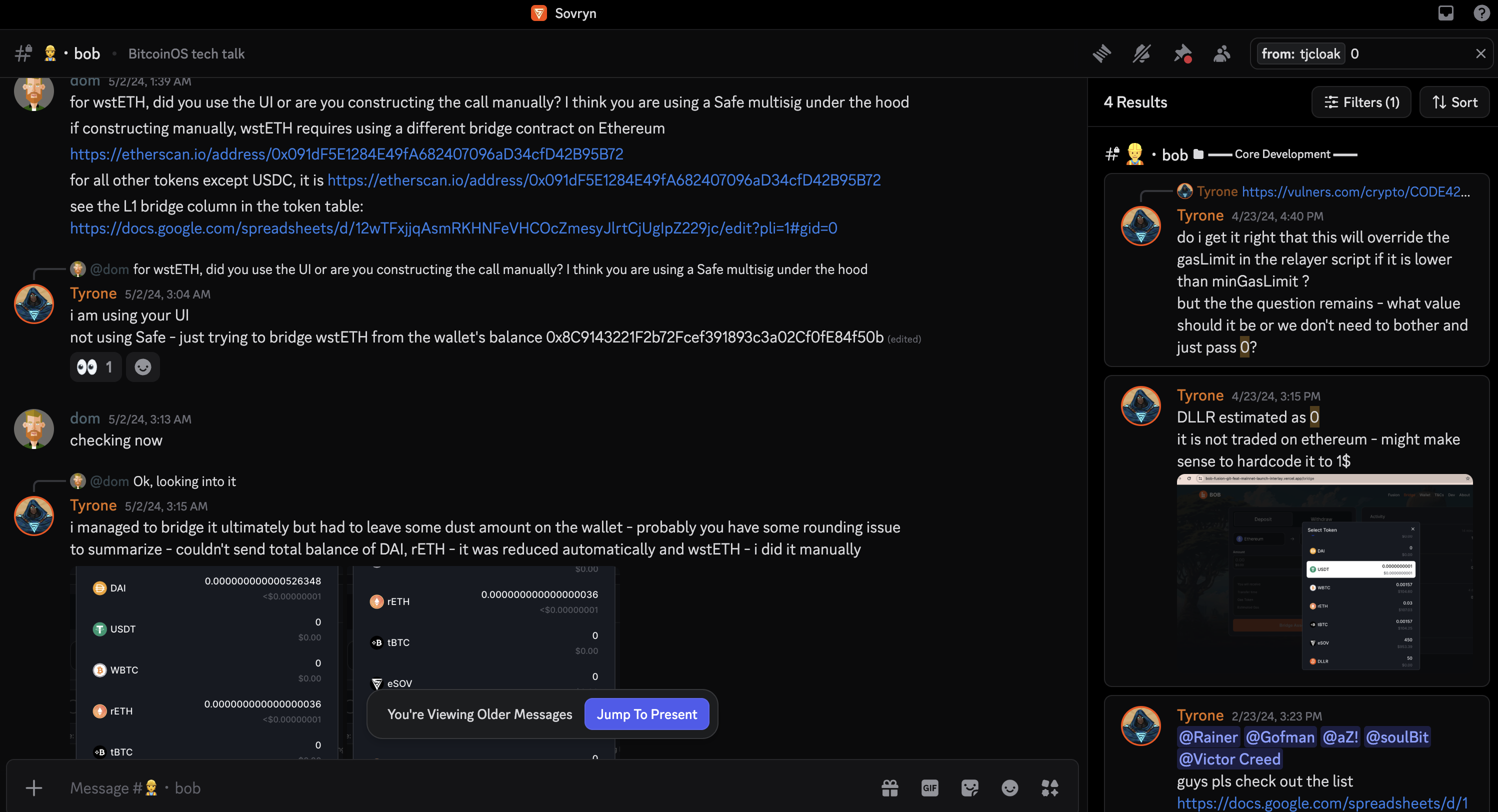Click the Sovryn server logo icon
This screenshot has width=1498, height=812.
[538, 13]
